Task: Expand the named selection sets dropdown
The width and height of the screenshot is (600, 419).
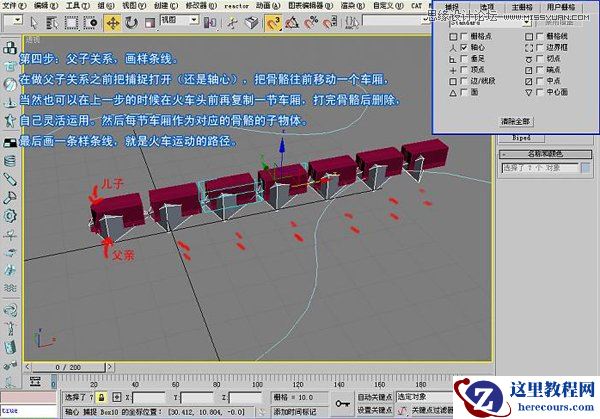Action: [426, 20]
